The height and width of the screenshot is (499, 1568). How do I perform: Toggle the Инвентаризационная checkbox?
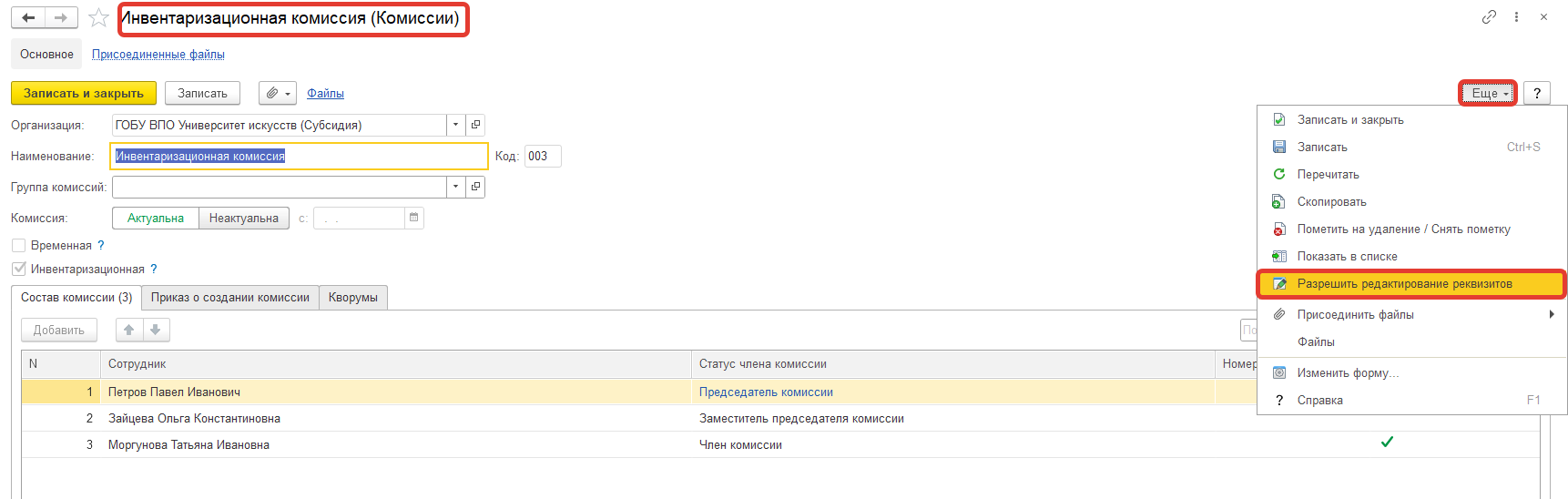coord(18,269)
